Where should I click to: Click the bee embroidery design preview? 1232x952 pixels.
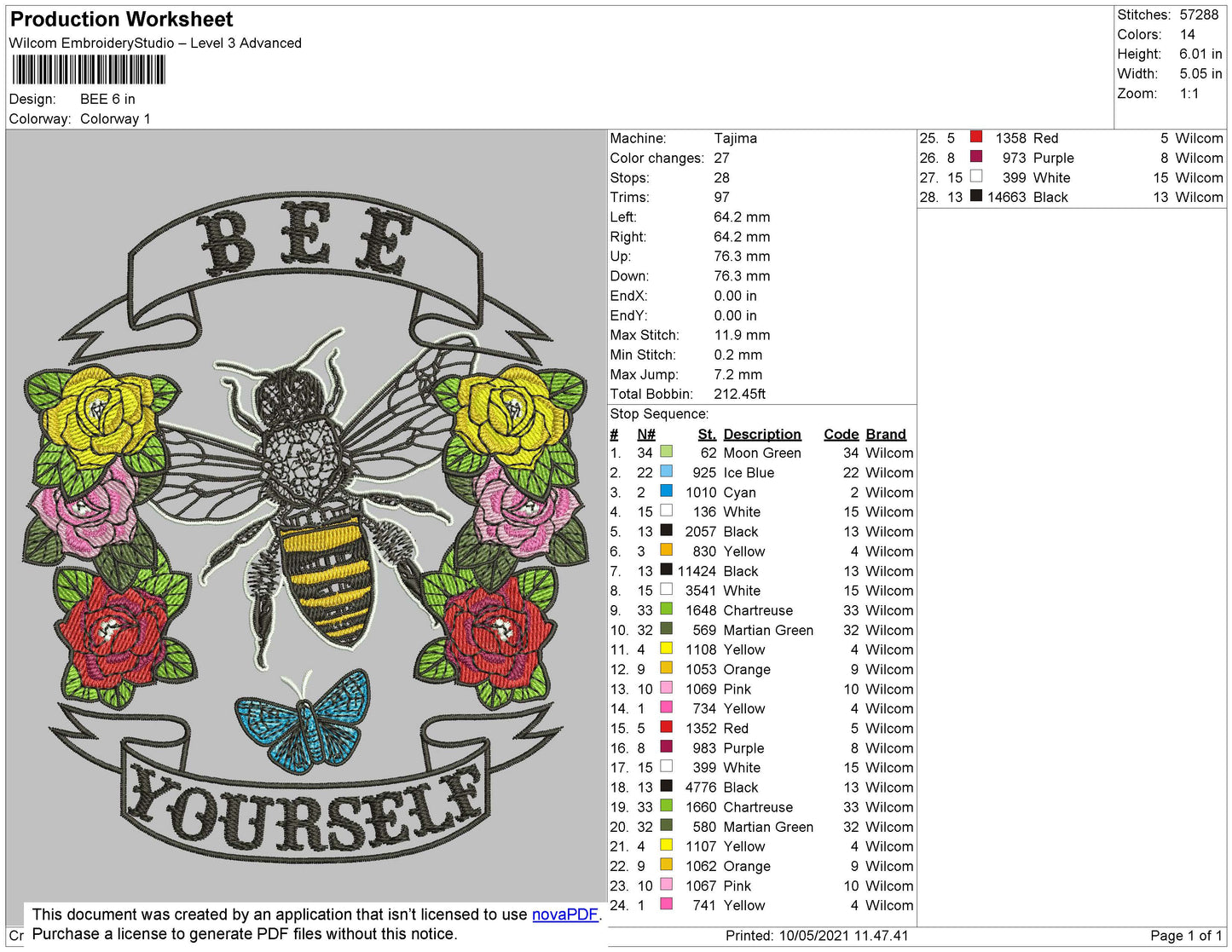pos(307,526)
